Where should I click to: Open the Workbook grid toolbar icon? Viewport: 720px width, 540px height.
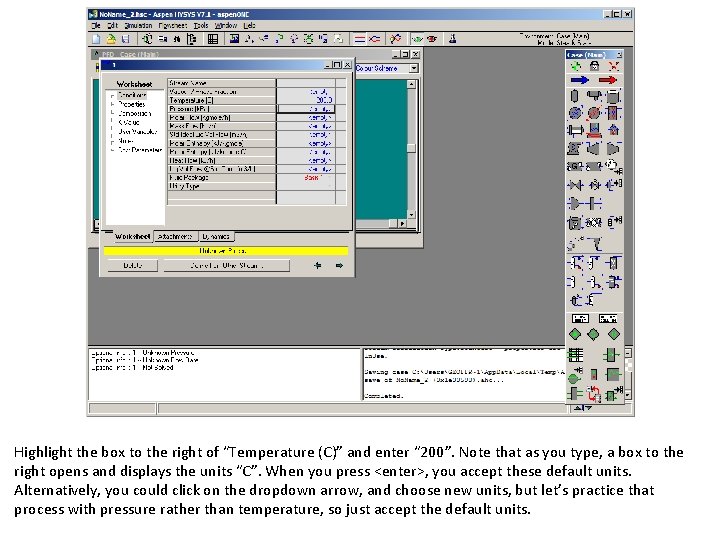click(213, 39)
